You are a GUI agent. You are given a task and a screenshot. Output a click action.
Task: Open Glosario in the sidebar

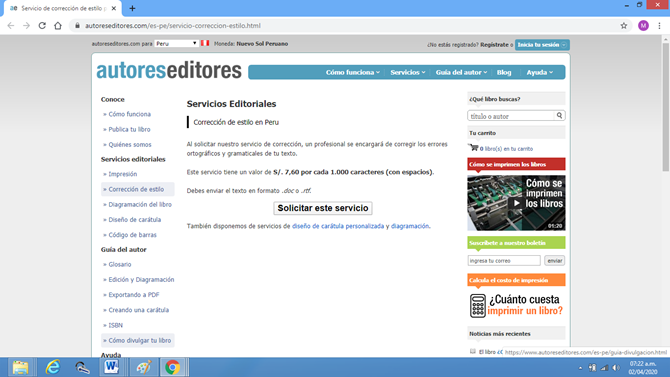(x=120, y=264)
